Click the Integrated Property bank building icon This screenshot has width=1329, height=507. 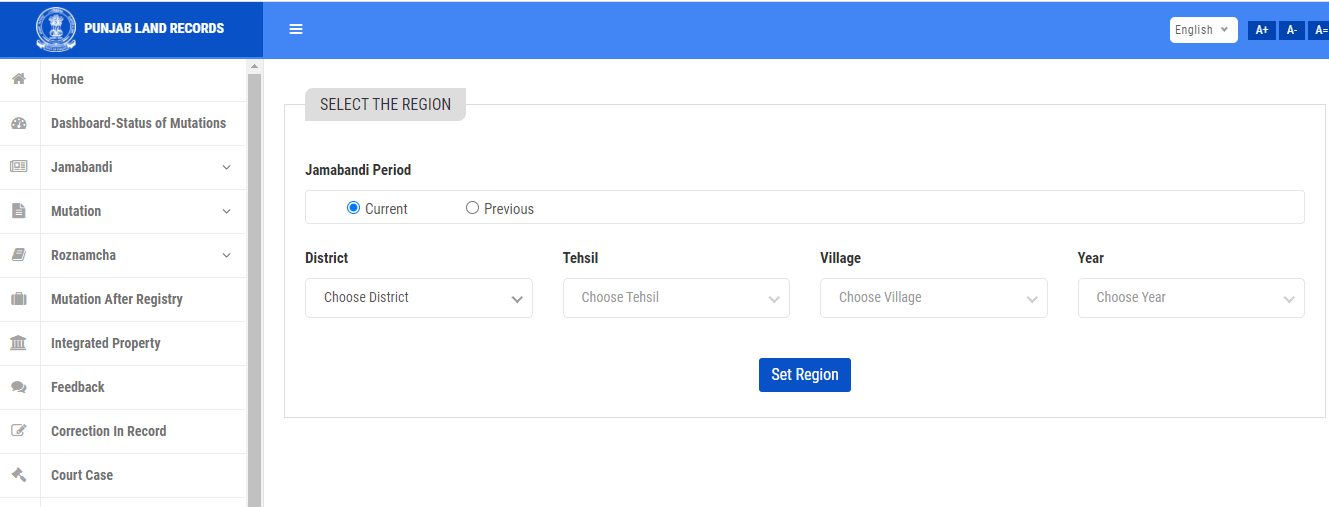pos(19,343)
